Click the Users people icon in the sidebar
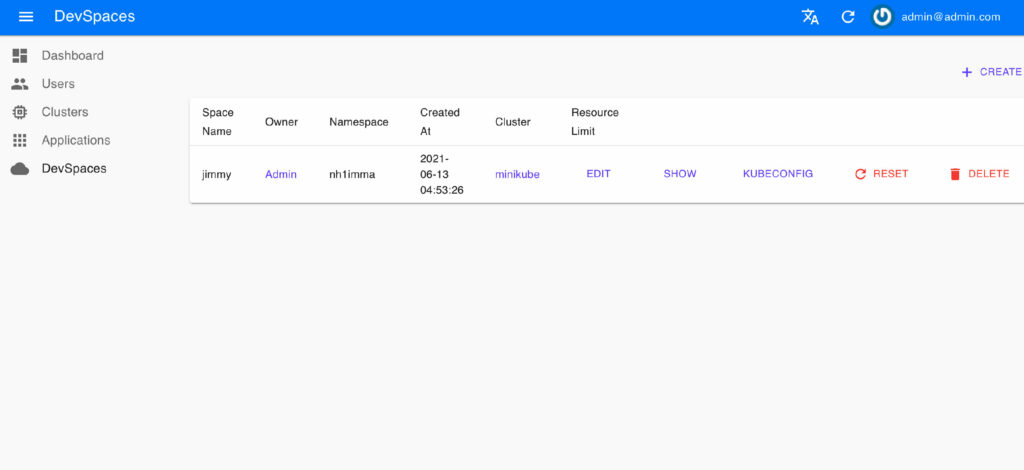This screenshot has height=470, width=1024. point(20,84)
